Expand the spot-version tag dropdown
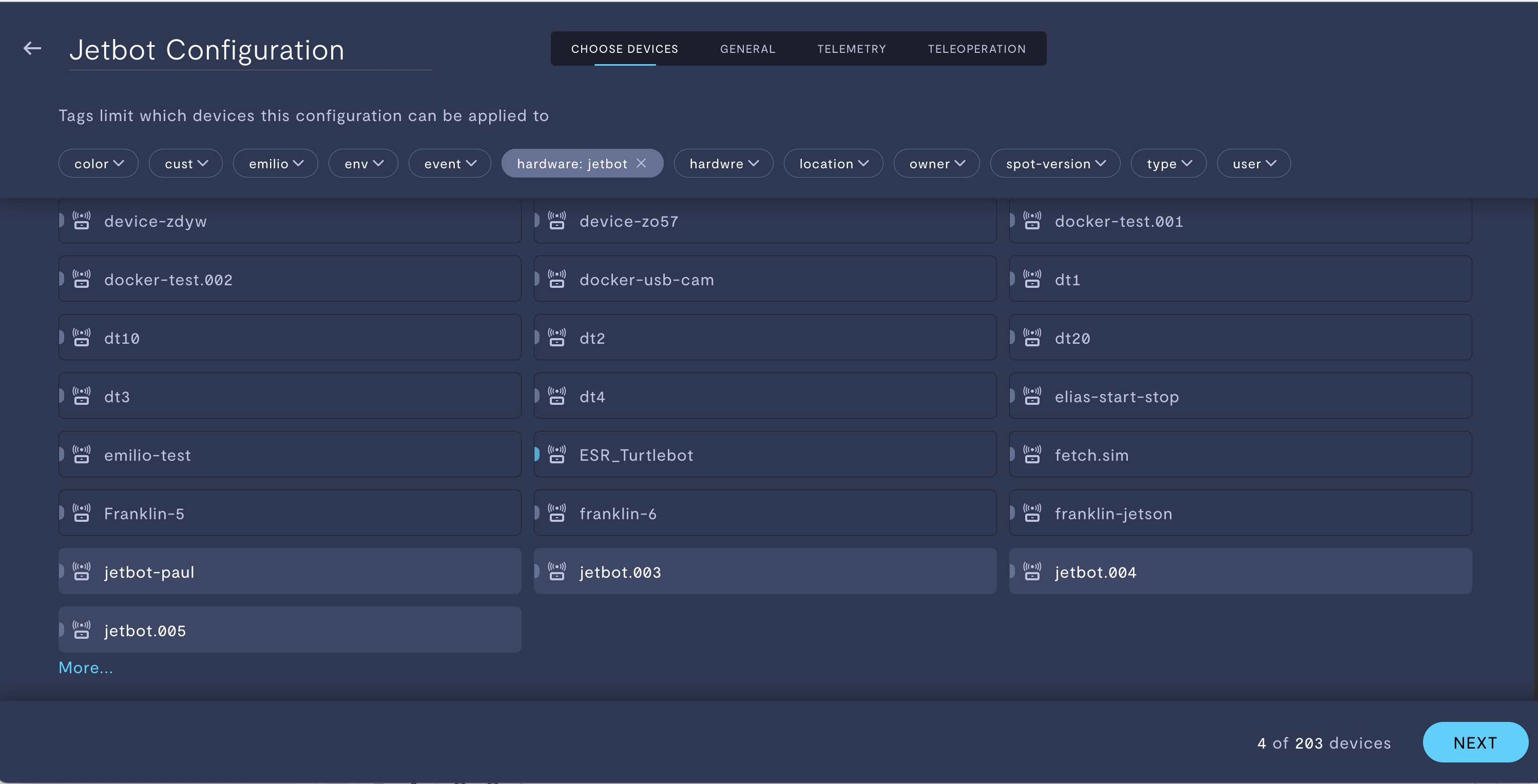 click(1054, 164)
